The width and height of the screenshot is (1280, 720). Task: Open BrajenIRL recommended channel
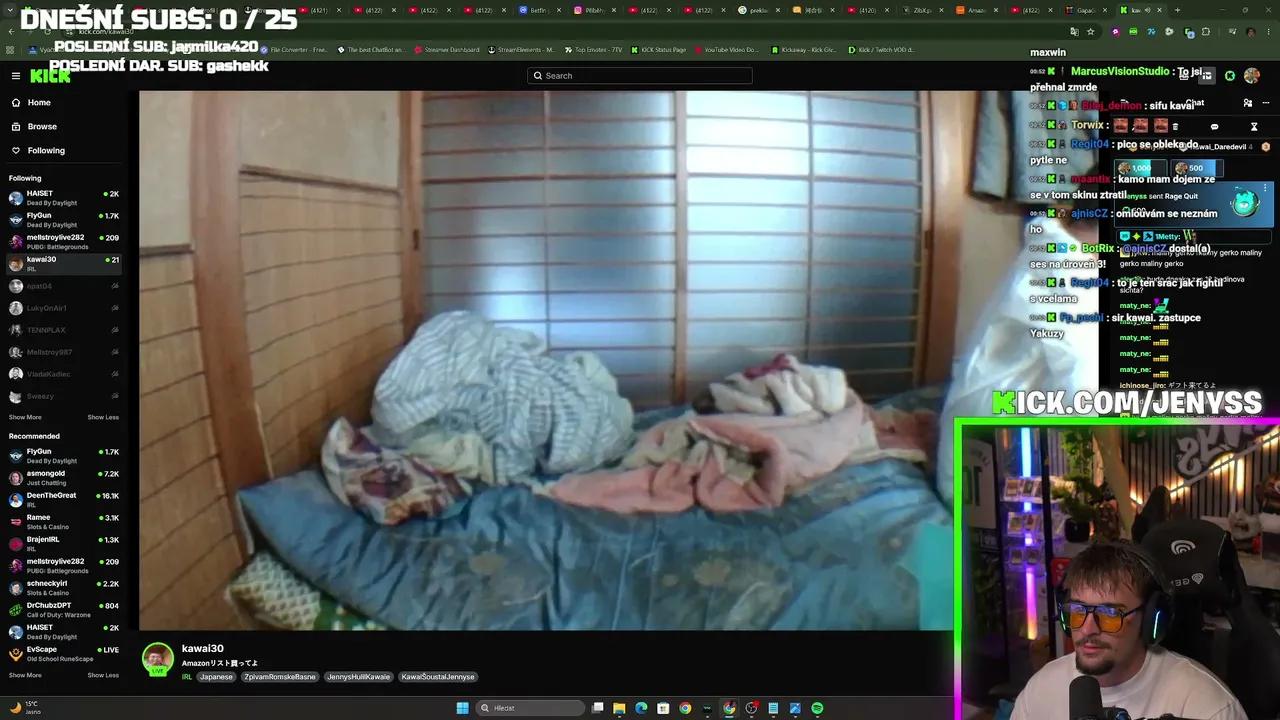[x=64, y=544]
